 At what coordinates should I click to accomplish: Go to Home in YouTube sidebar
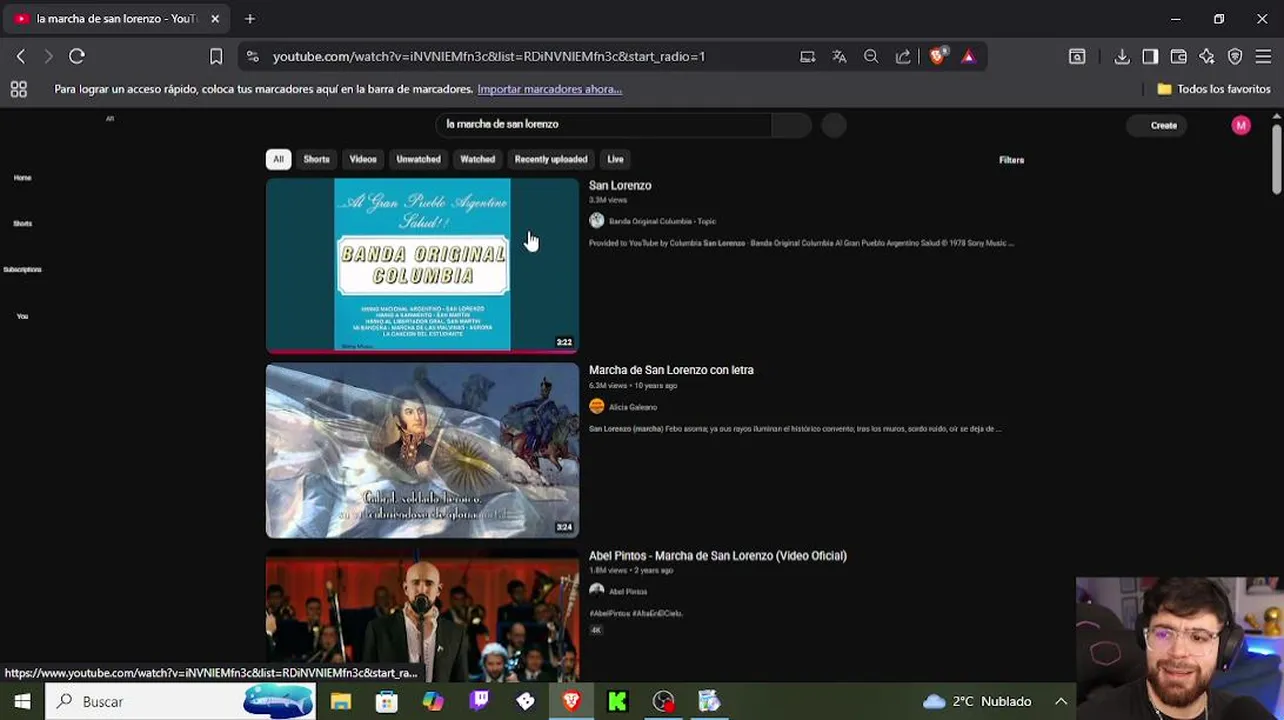[22, 177]
